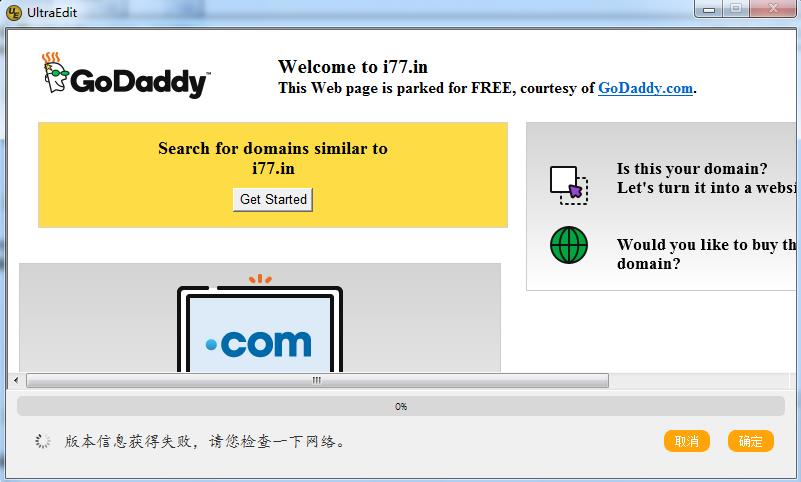Screen dimensions: 801x482
Task: Click the loading spinner icon
Action: (x=42, y=441)
